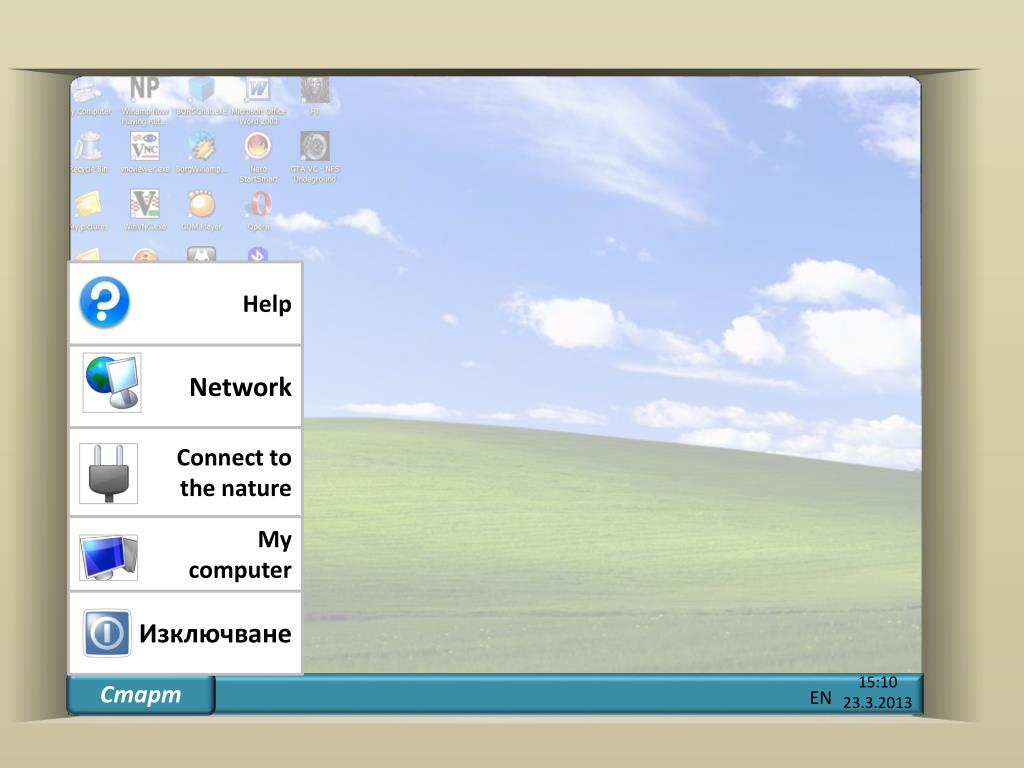This screenshot has width=1024, height=768.
Task: Open the vncviewer.exe VNC icon
Action: (x=144, y=152)
